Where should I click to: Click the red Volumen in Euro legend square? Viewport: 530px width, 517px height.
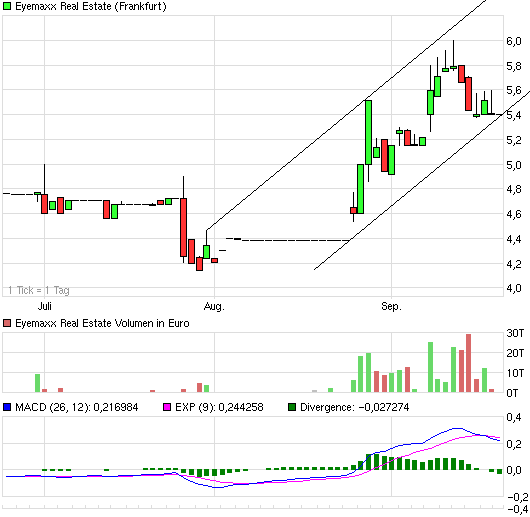(x=7, y=323)
